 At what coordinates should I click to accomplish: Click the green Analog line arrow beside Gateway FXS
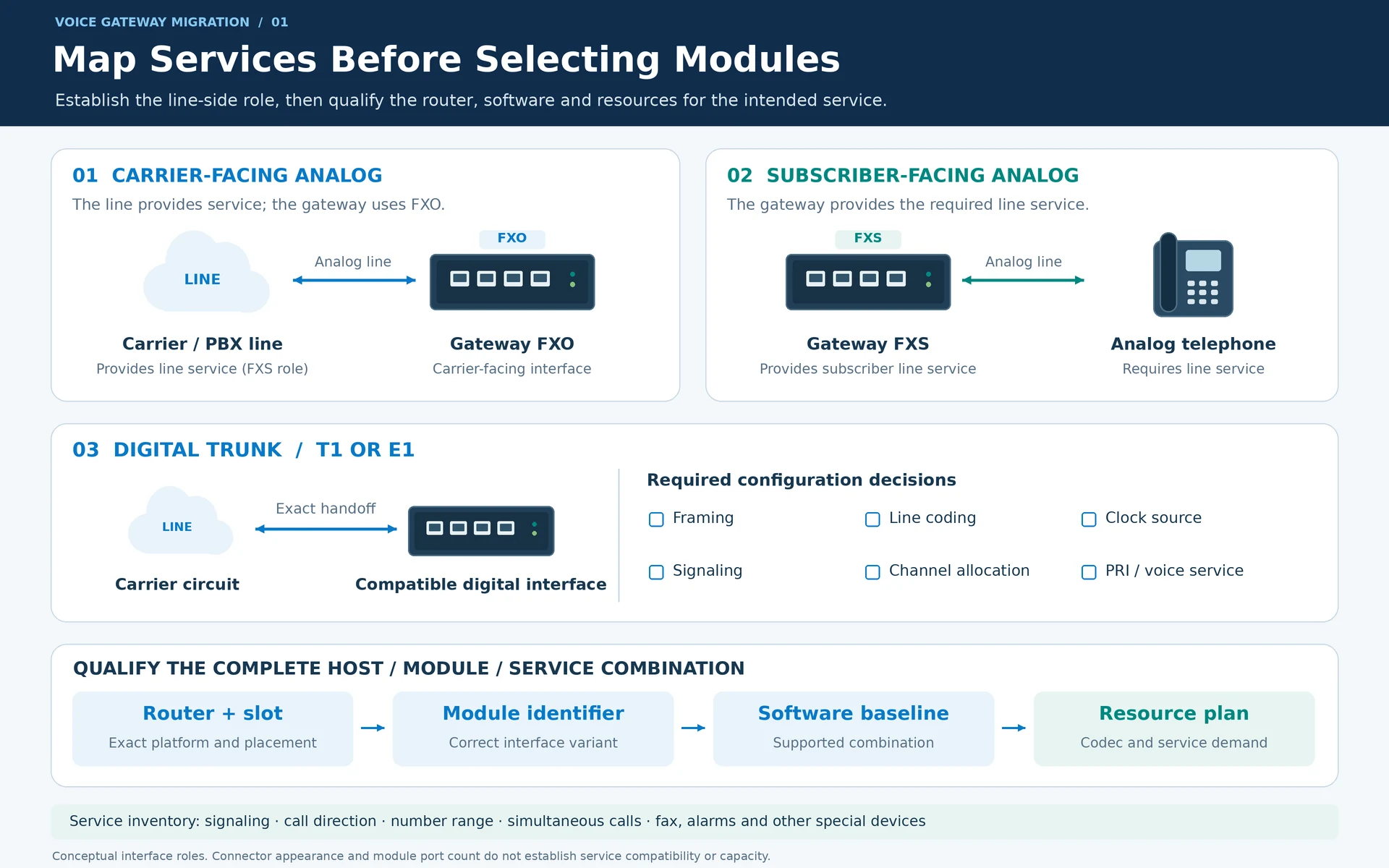(1023, 280)
